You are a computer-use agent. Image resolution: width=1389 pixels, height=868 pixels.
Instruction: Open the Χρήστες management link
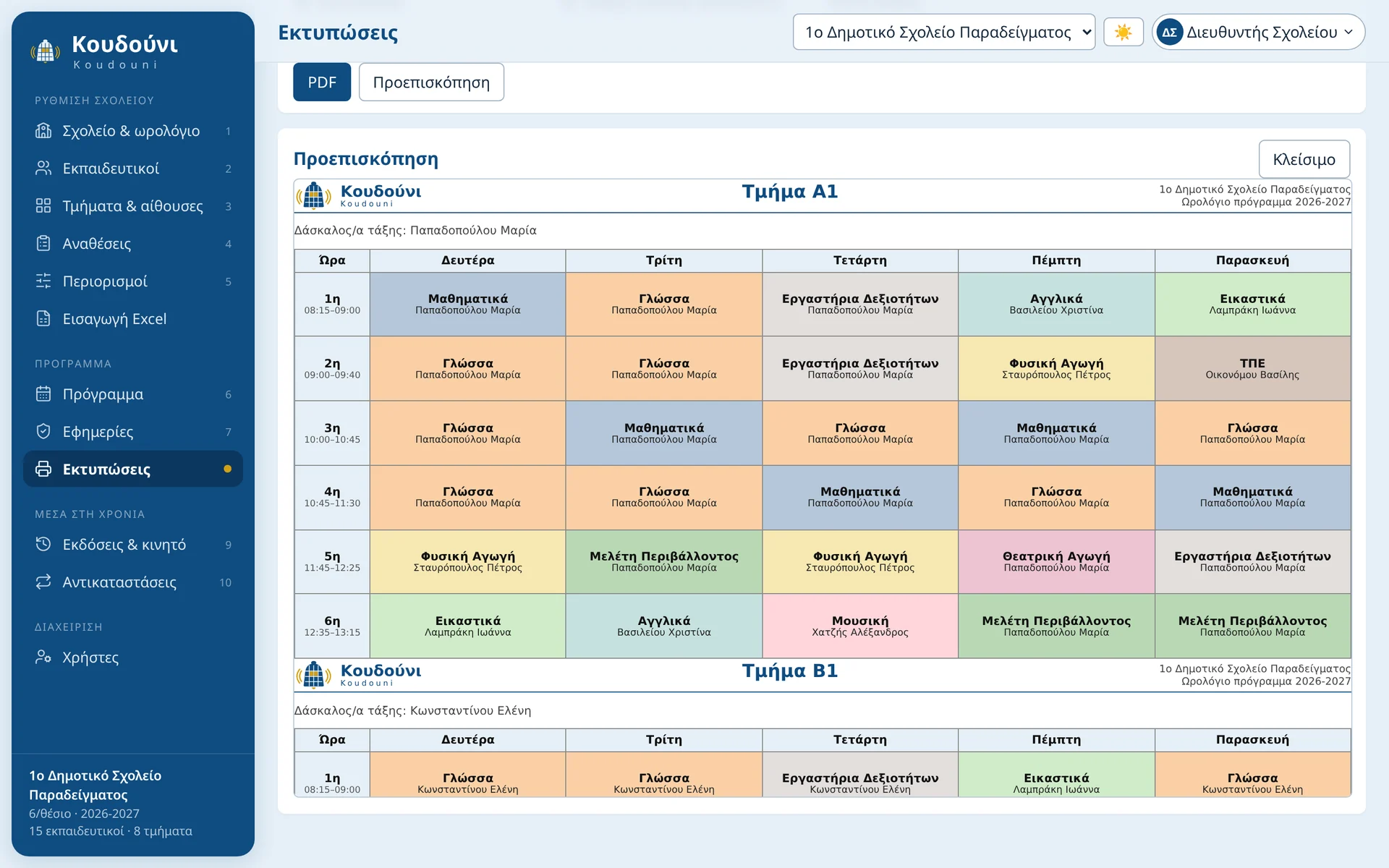click(133, 658)
